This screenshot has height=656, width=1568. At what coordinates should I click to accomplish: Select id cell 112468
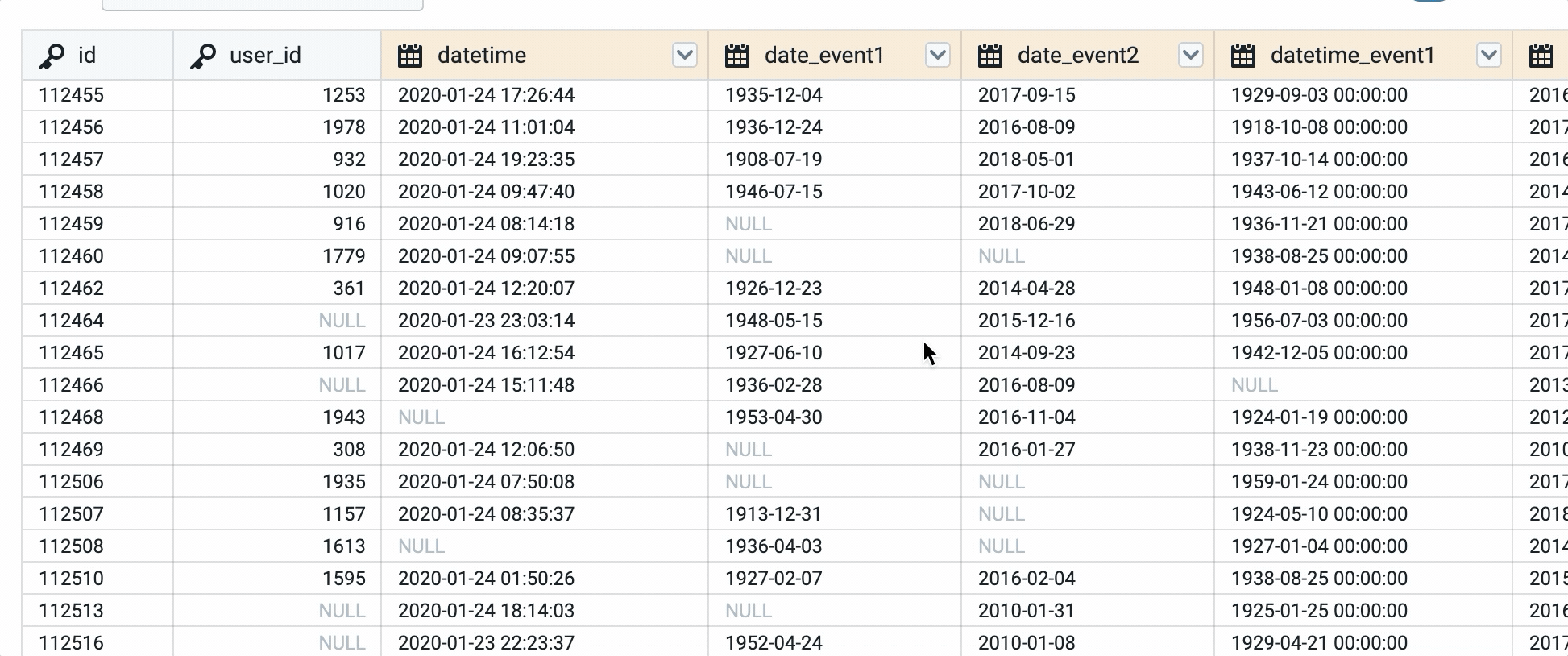click(97, 417)
